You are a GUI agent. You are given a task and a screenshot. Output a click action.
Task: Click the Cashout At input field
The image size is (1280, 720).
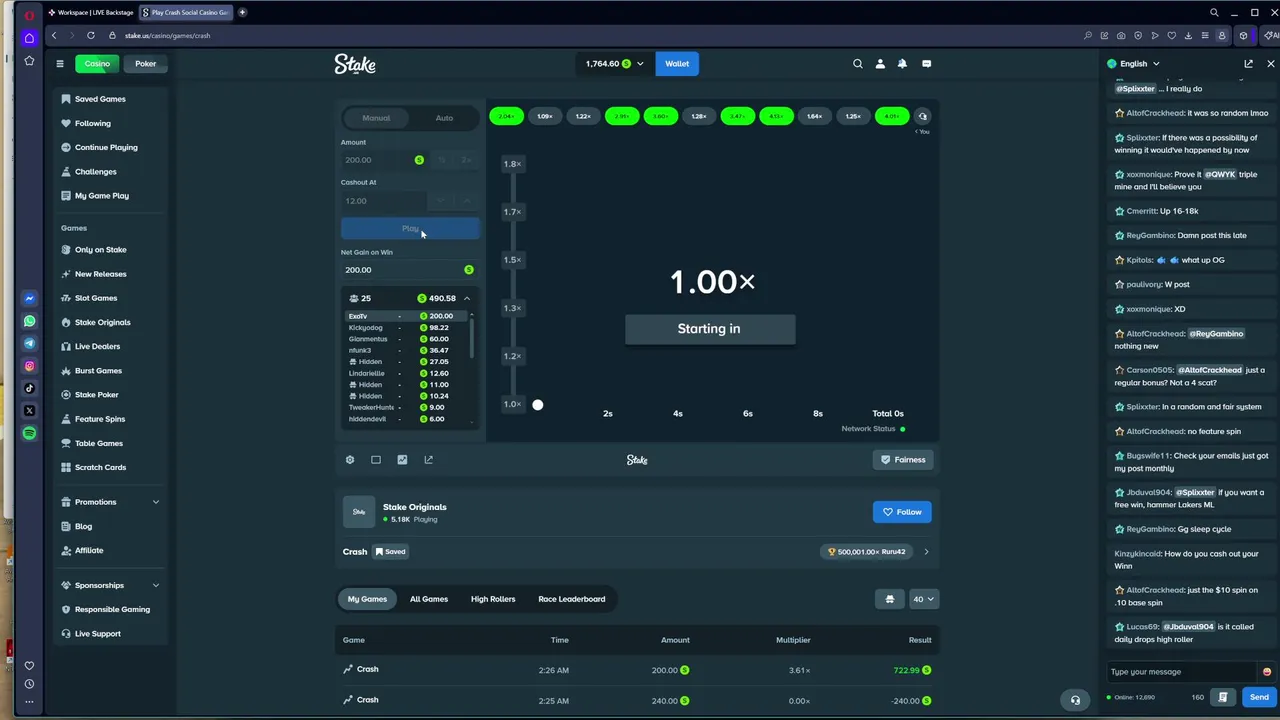pos(384,201)
